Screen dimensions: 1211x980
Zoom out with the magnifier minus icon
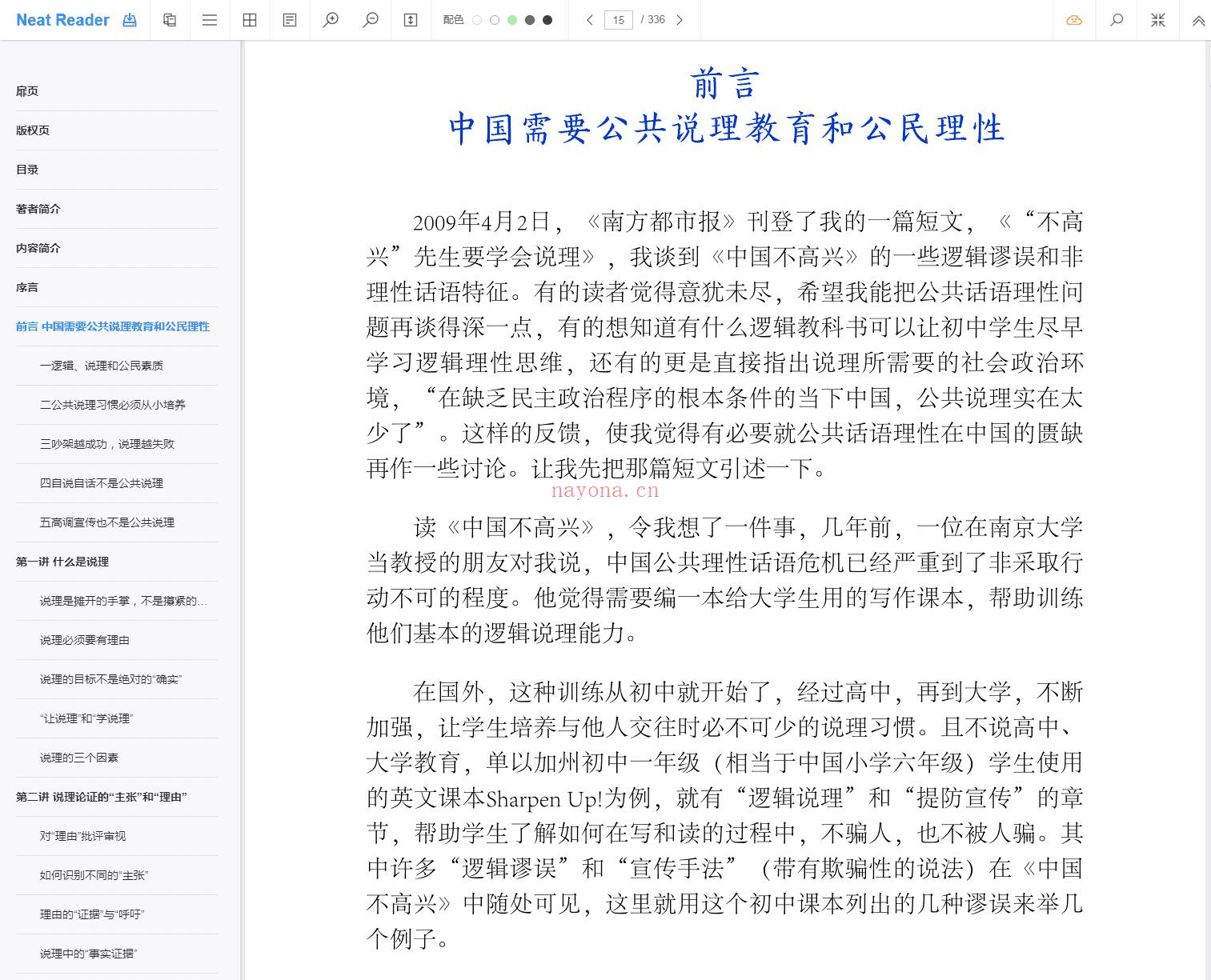[x=371, y=20]
